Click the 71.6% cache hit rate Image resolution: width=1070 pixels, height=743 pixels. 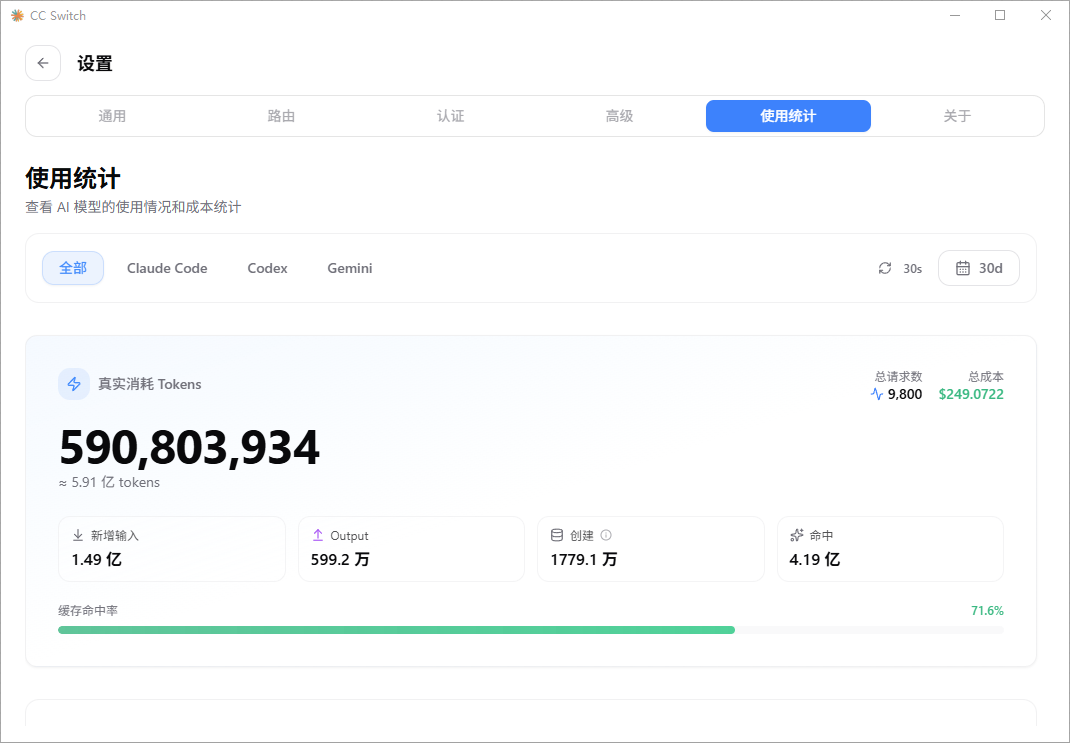(987, 611)
